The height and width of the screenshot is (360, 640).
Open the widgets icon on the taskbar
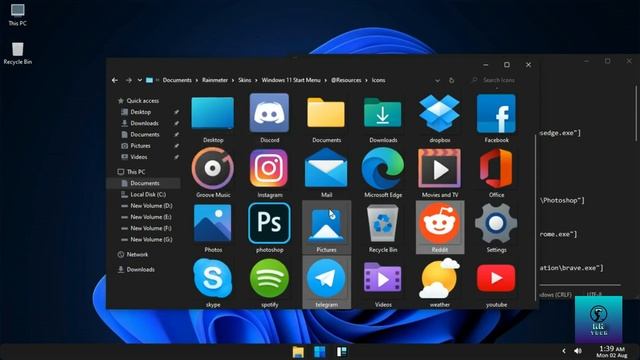[x=342, y=352]
